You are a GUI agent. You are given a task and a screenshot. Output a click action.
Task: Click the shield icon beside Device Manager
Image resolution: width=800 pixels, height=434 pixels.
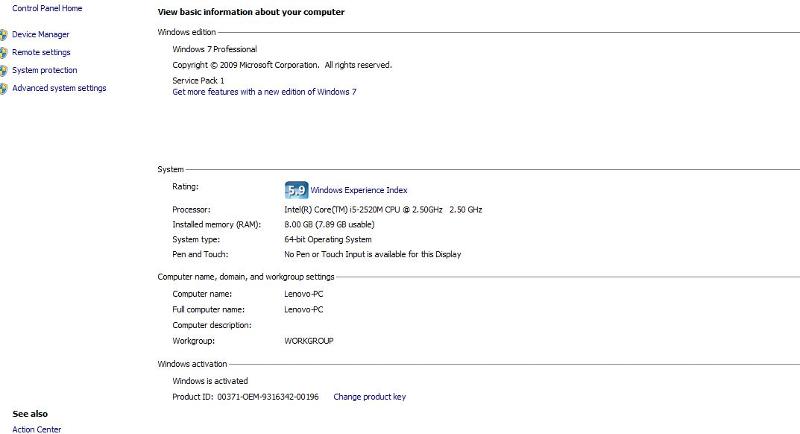click(4, 34)
